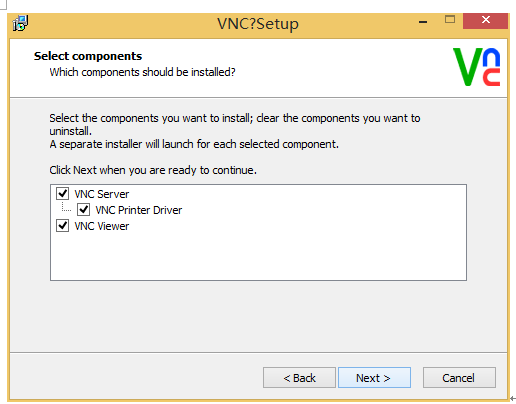Click empty space in components list box

[258, 257]
